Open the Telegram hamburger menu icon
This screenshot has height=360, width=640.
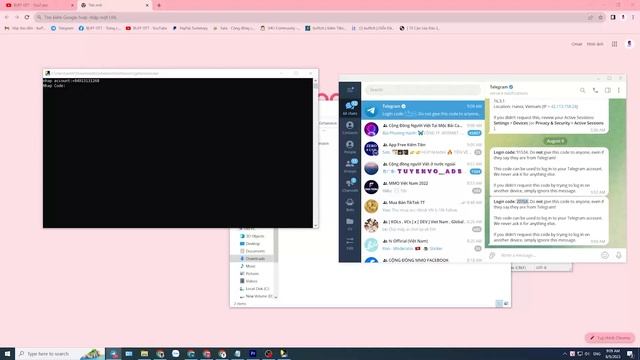(x=350, y=89)
